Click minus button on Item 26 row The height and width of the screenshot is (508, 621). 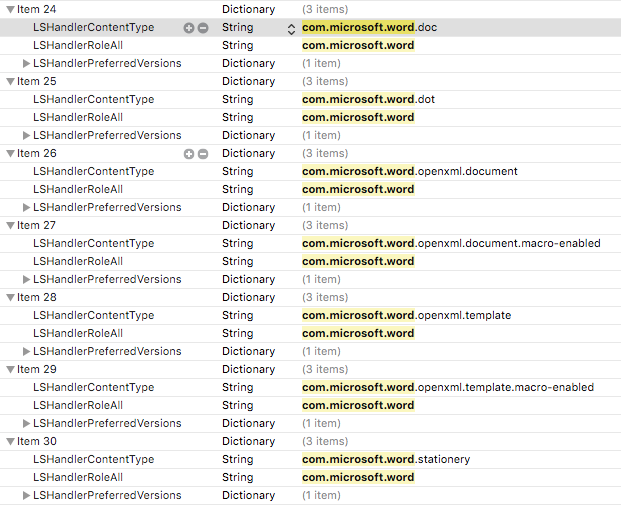tap(203, 154)
